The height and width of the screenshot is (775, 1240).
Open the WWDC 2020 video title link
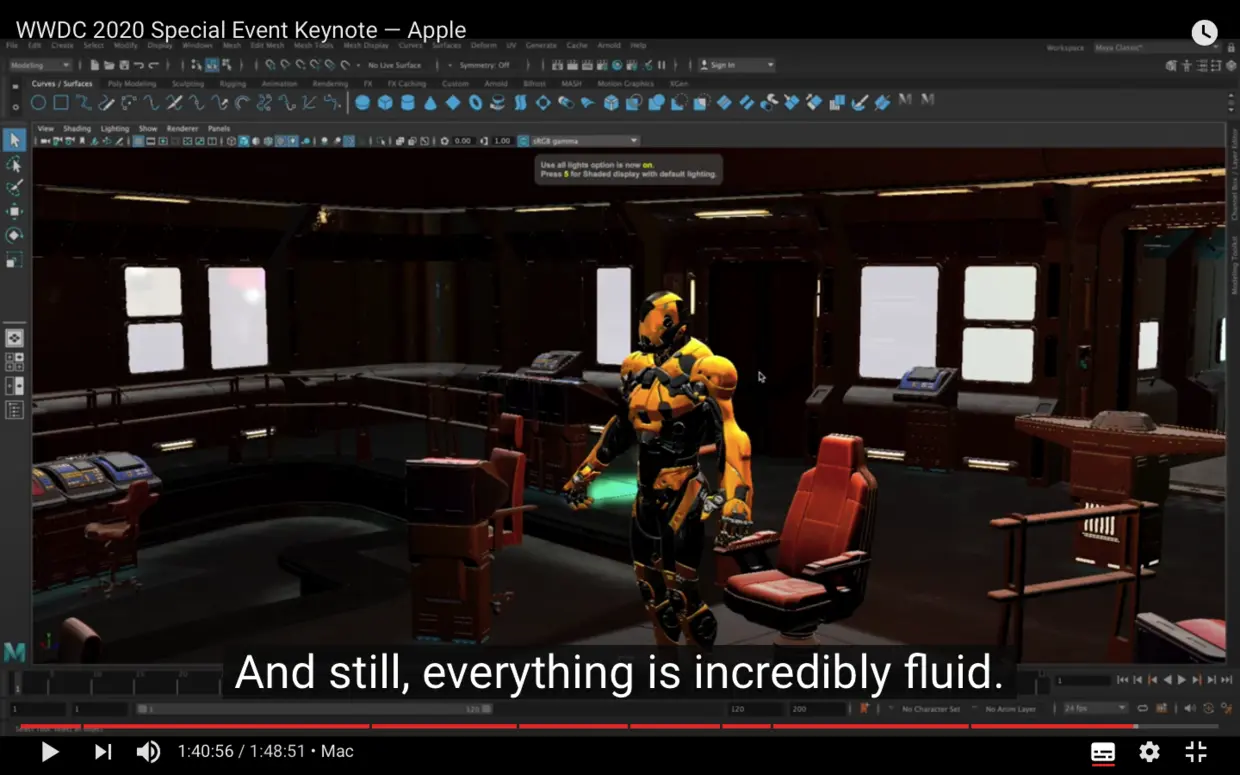(x=241, y=30)
